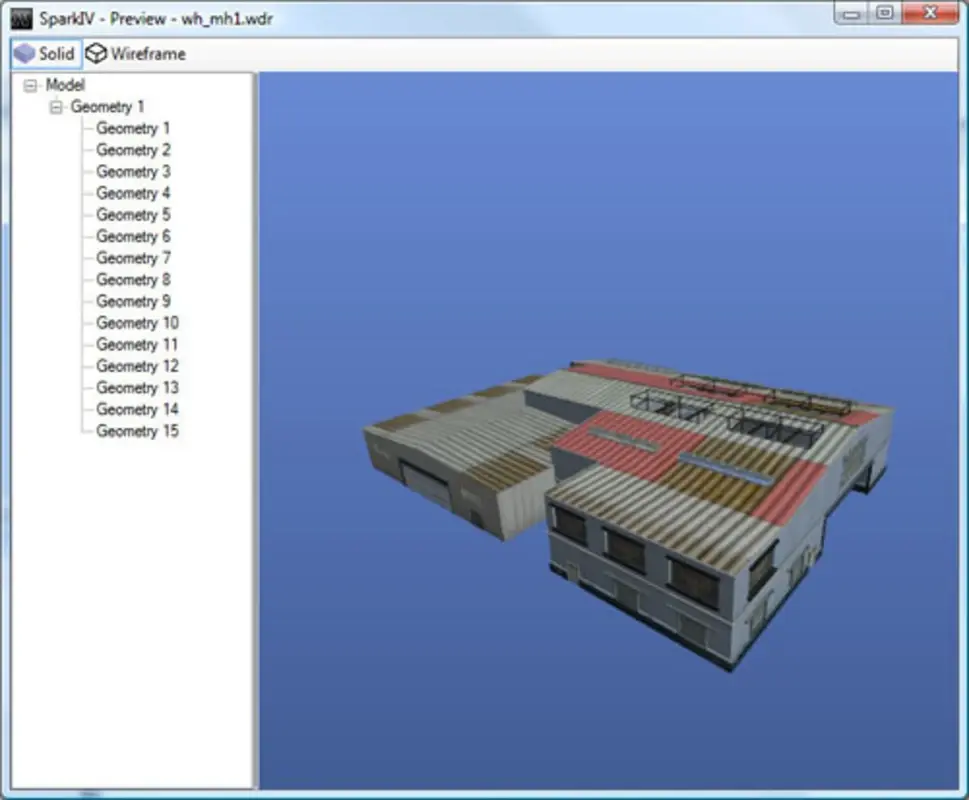
Task: Select Geometry 3 in the tree
Action: 132,171
